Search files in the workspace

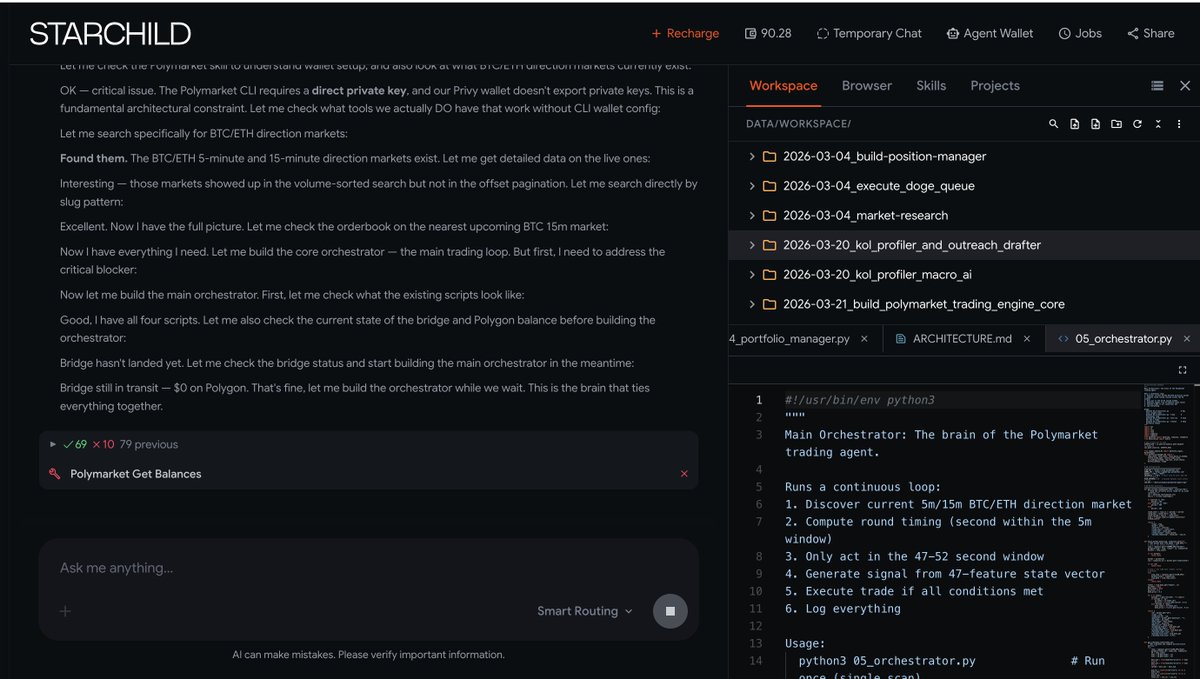coord(1053,124)
